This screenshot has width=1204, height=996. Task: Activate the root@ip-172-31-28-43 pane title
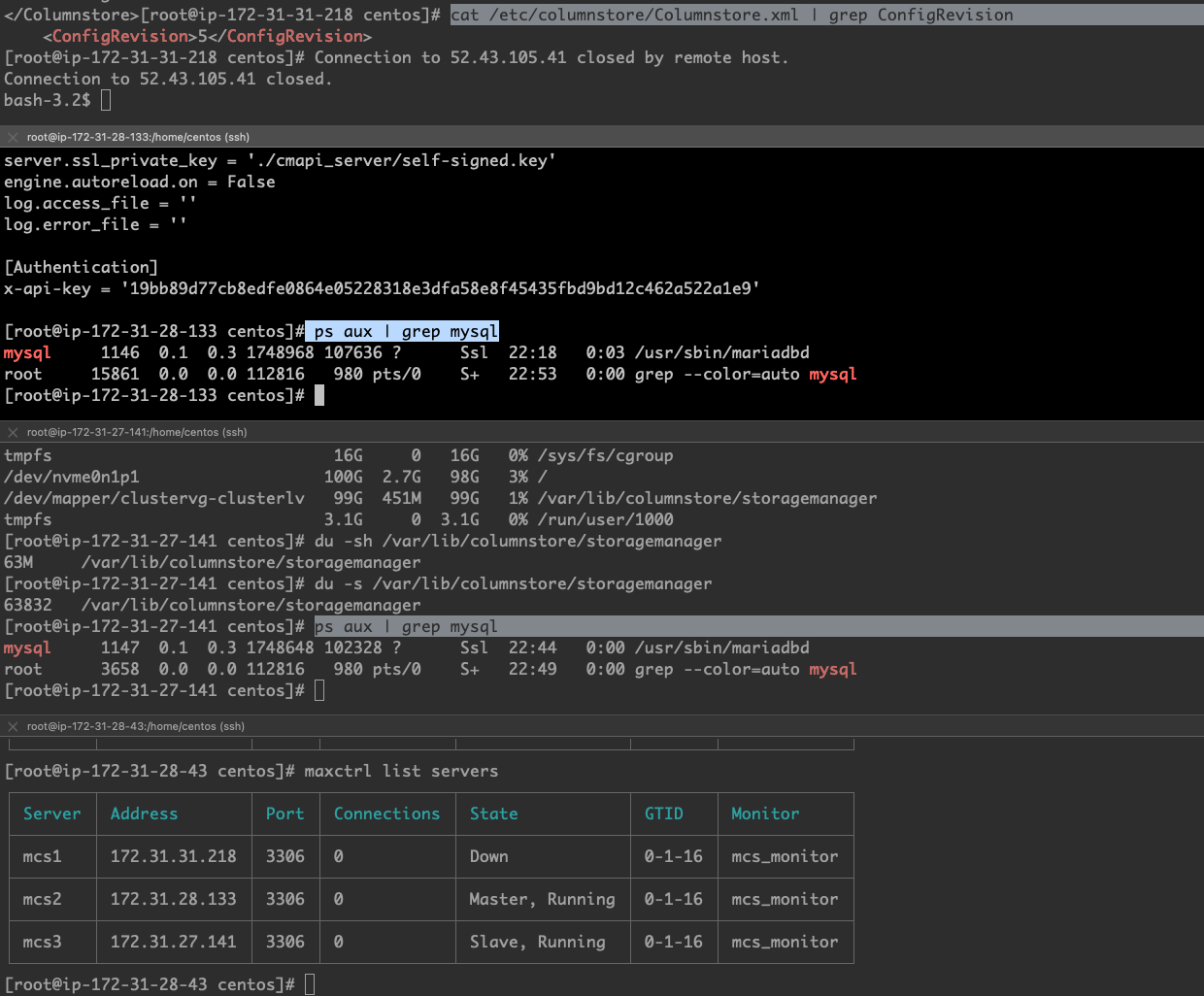tap(135, 726)
